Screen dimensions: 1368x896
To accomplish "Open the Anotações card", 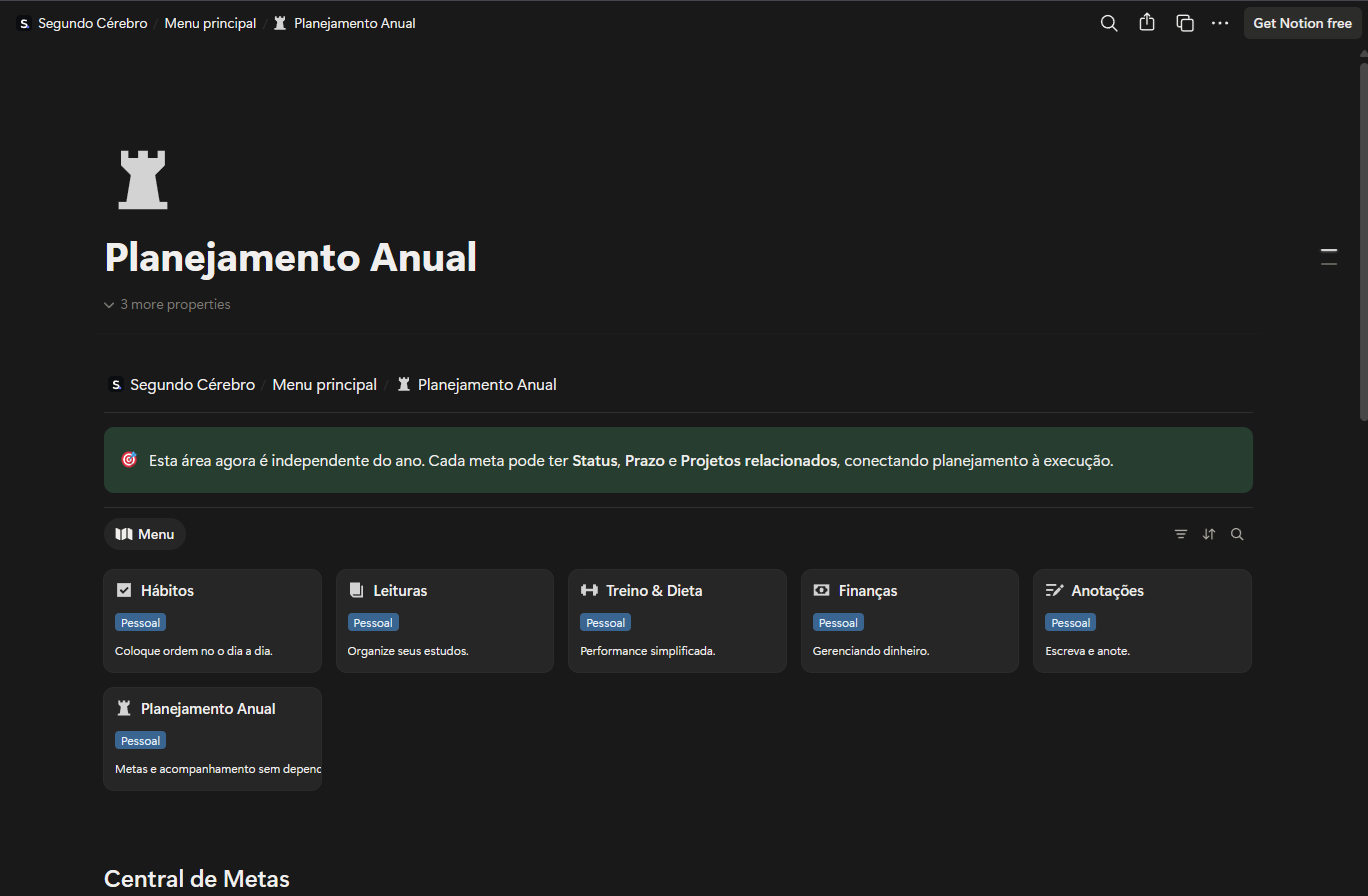I will point(1142,621).
